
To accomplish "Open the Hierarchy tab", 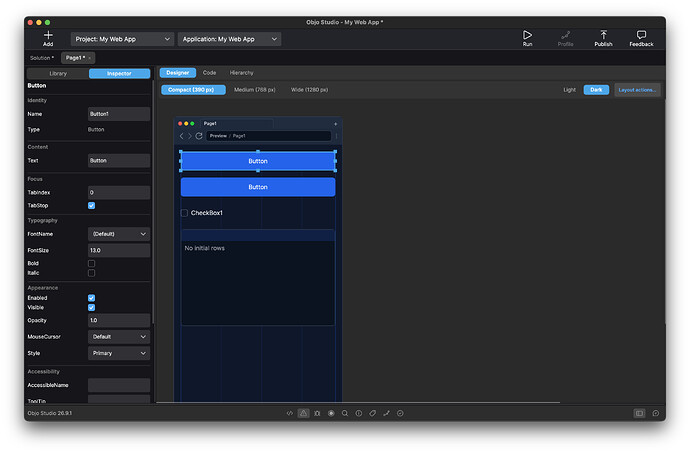I will pyautogui.click(x=242, y=73).
